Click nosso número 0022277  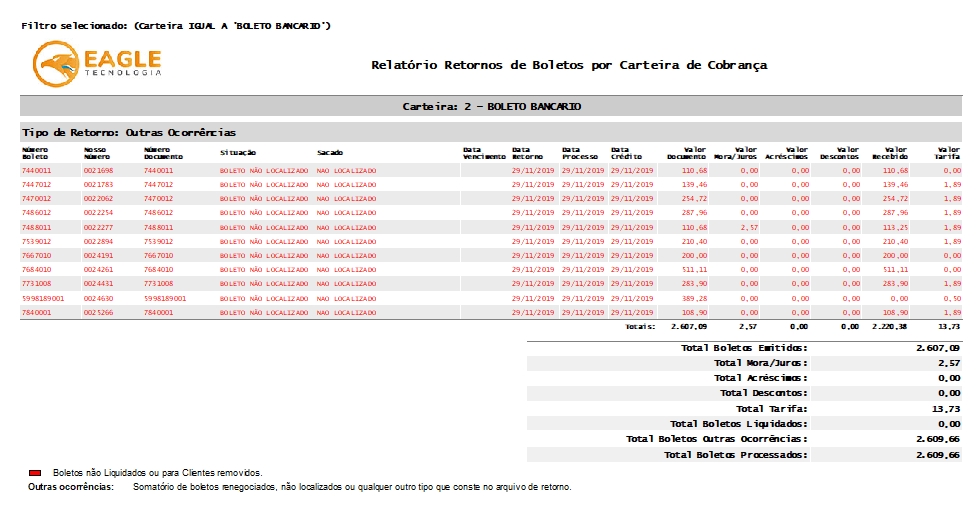(x=98, y=227)
